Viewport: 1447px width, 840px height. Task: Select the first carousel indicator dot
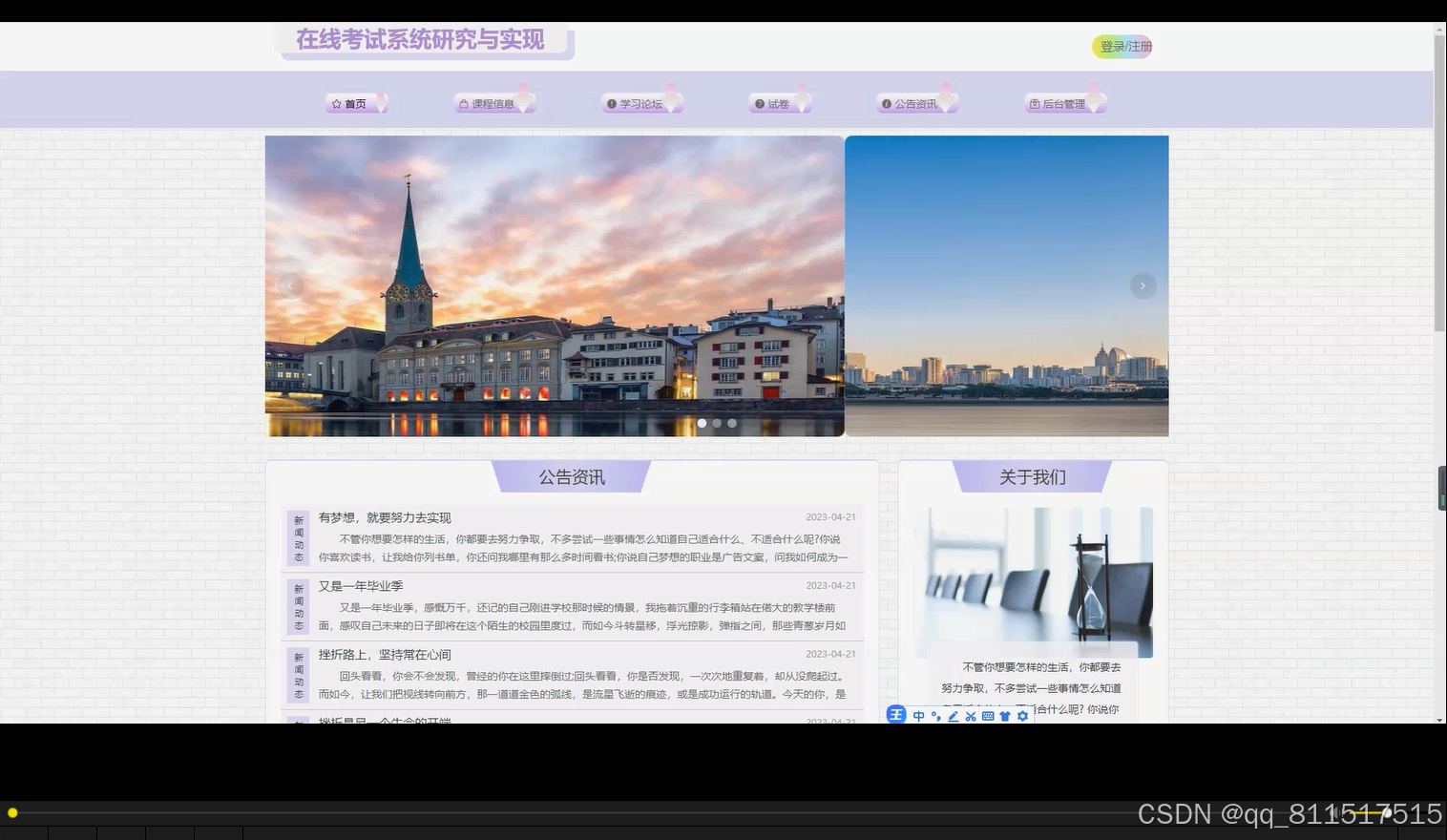tap(702, 423)
